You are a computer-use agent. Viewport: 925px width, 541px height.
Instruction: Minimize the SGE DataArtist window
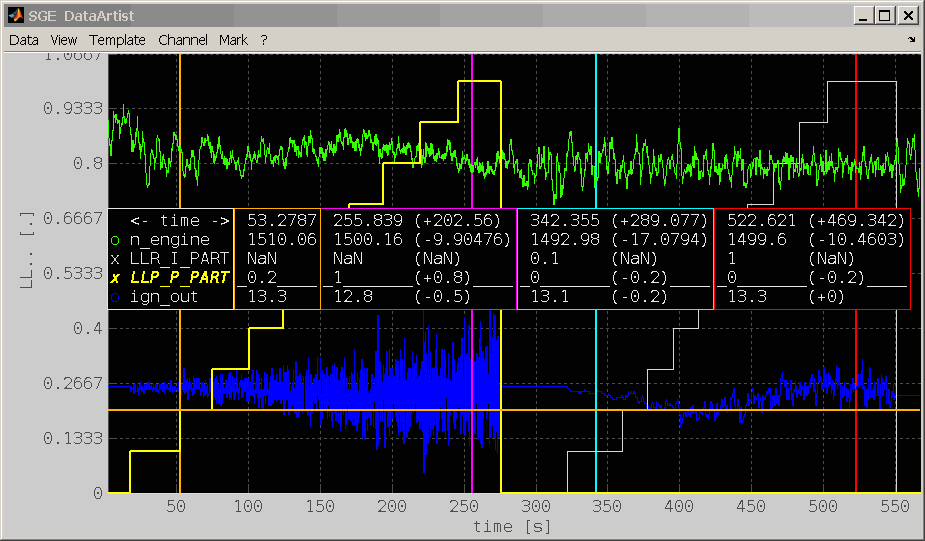point(864,16)
